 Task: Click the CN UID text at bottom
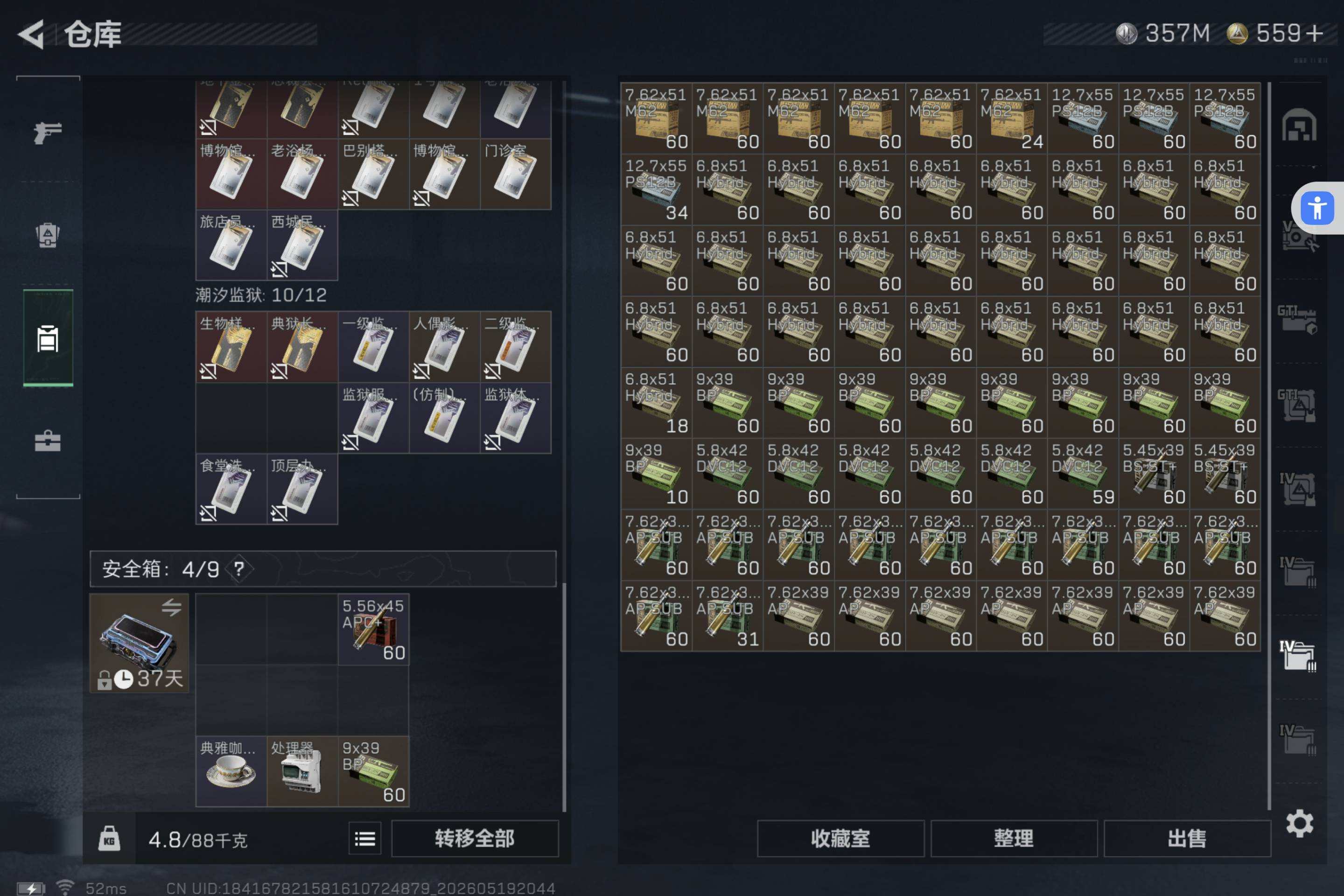point(361,888)
